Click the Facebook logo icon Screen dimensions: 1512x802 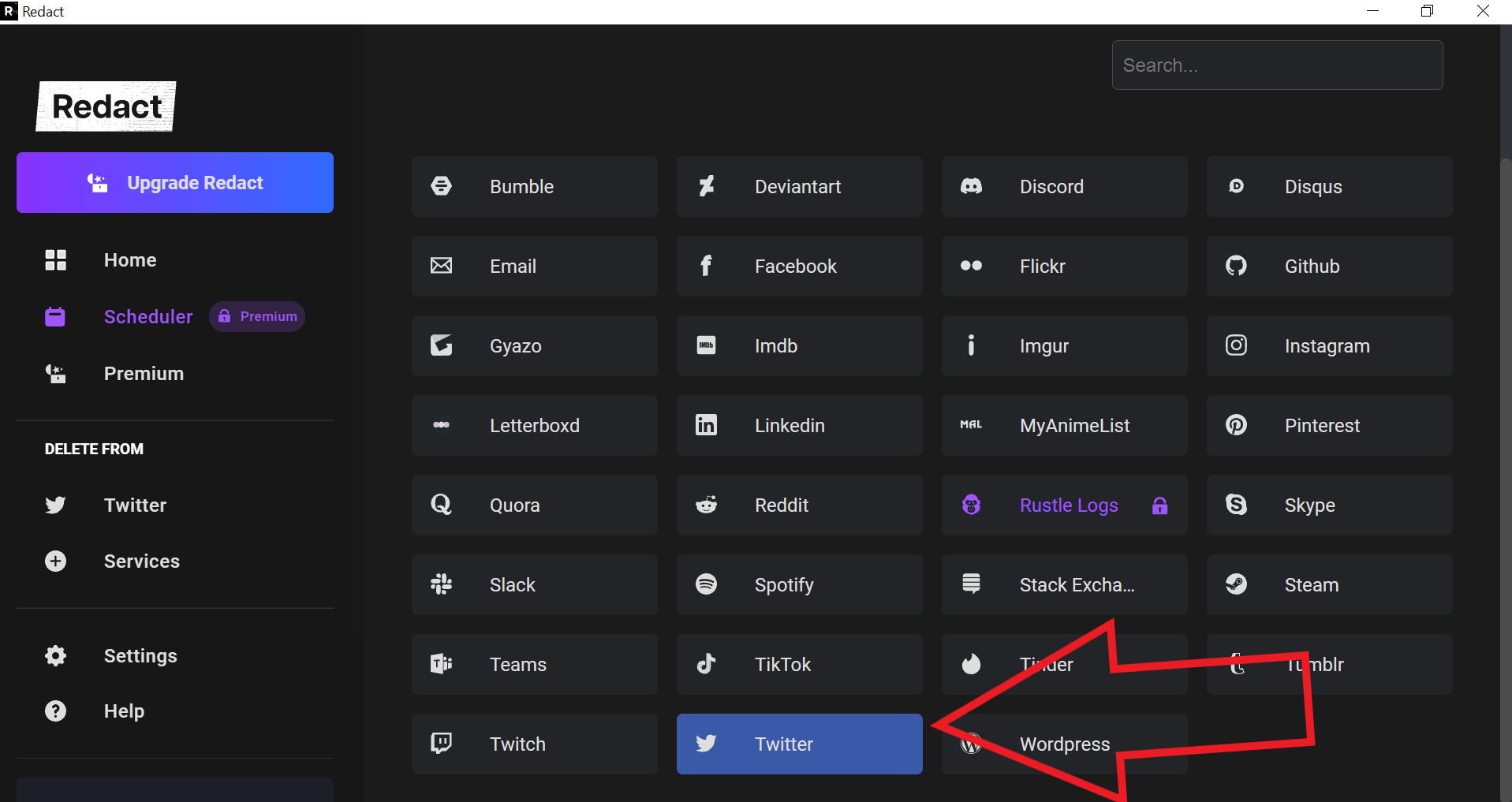[x=707, y=266]
